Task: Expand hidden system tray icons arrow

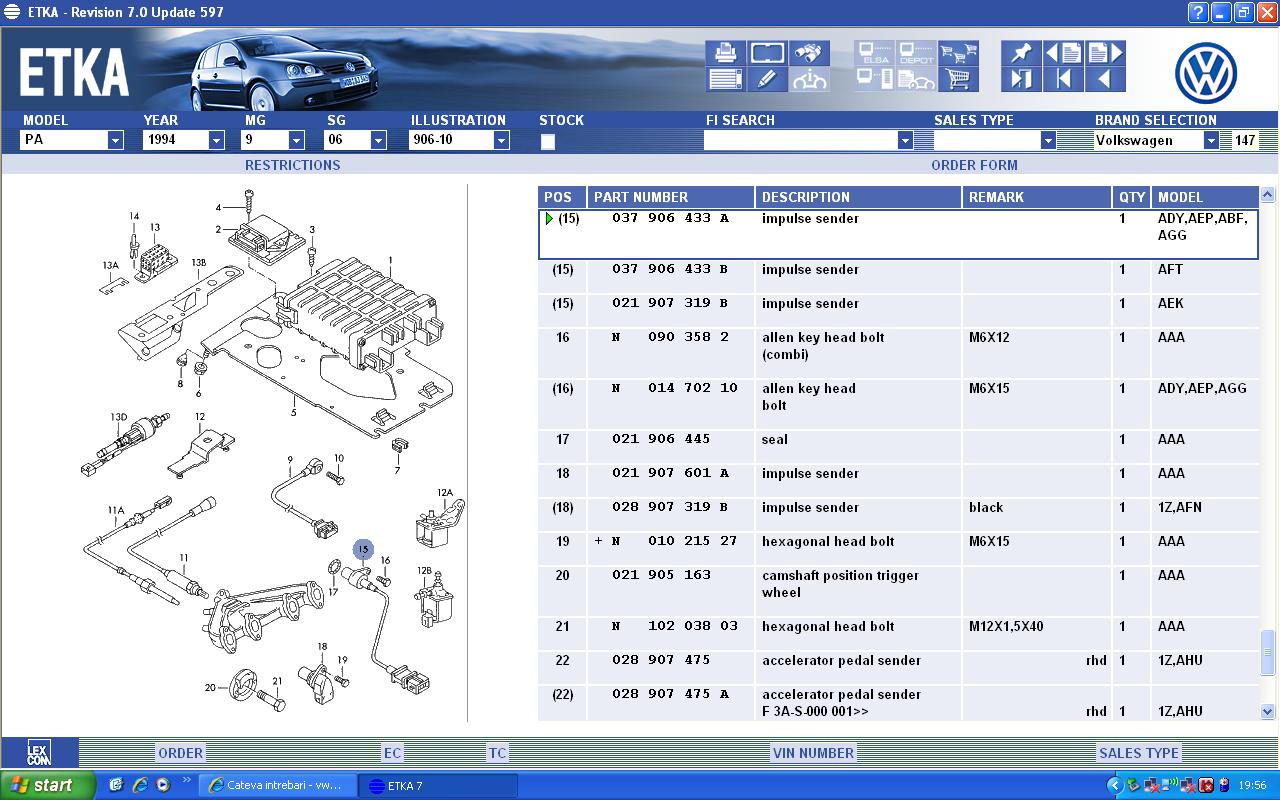Action: (1115, 785)
